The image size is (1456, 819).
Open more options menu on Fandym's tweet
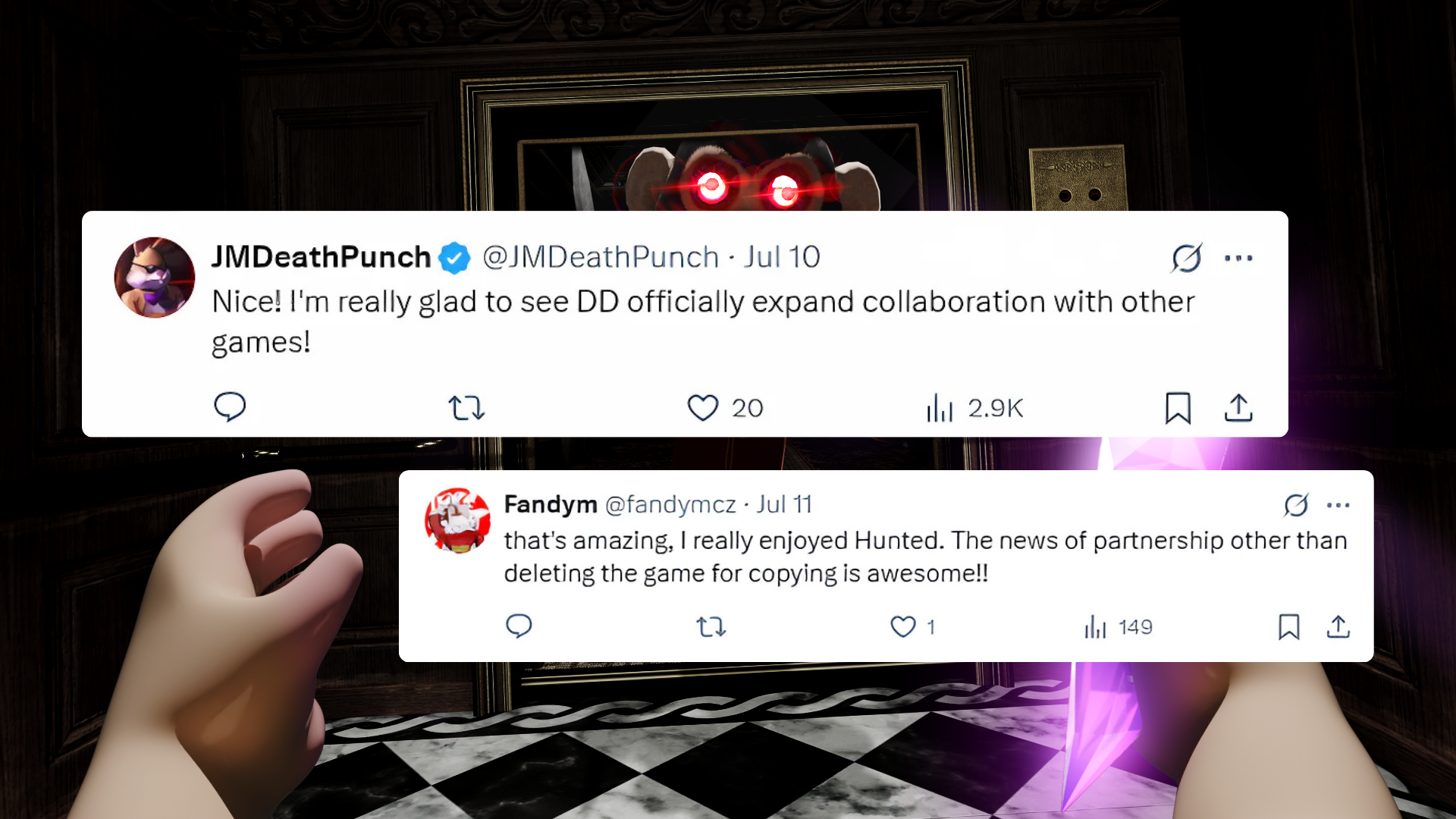[x=1338, y=505]
